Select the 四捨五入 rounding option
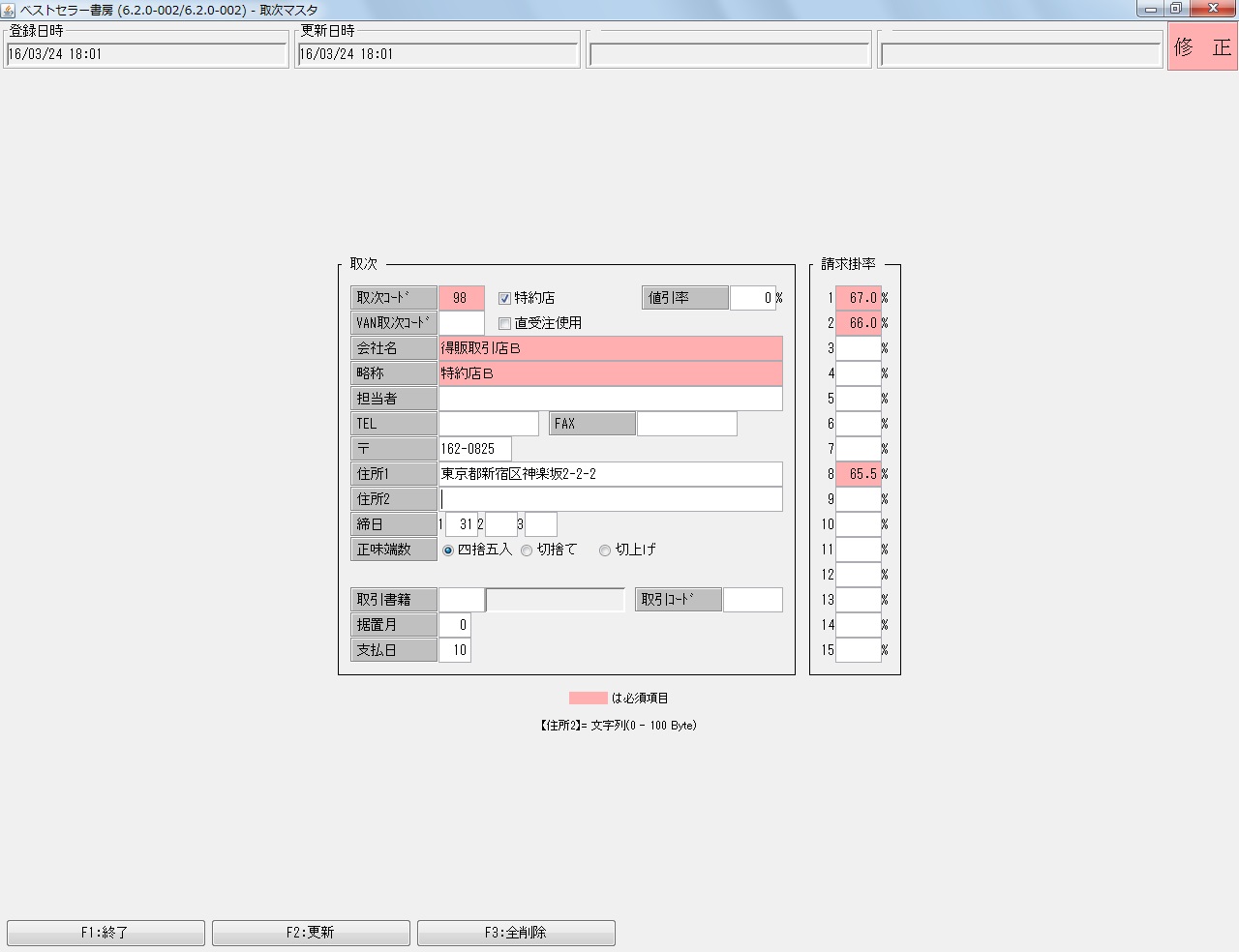This screenshot has width=1239, height=952. pos(448,550)
